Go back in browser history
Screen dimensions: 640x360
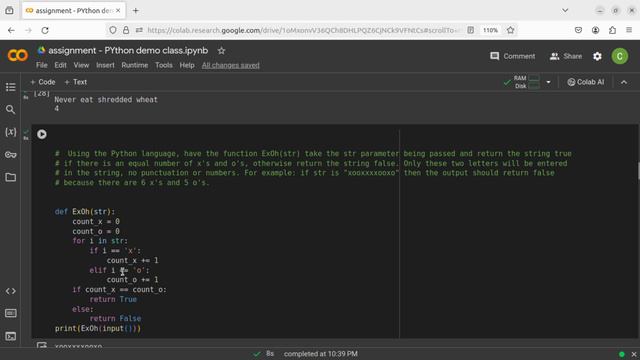[11, 30]
